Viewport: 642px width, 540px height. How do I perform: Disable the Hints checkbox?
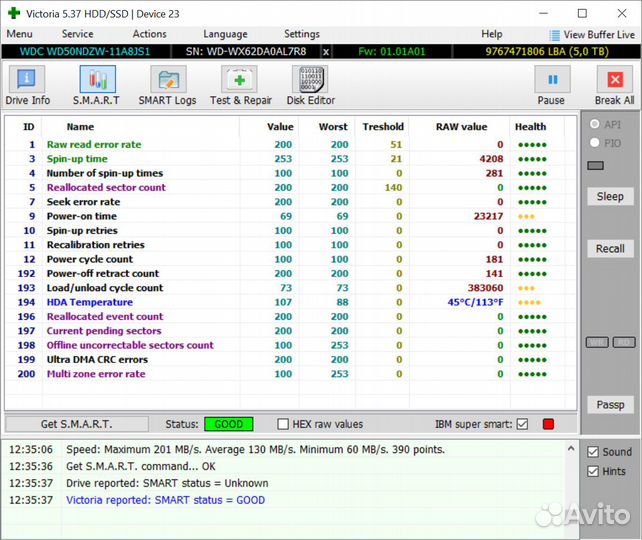[595, 471]
